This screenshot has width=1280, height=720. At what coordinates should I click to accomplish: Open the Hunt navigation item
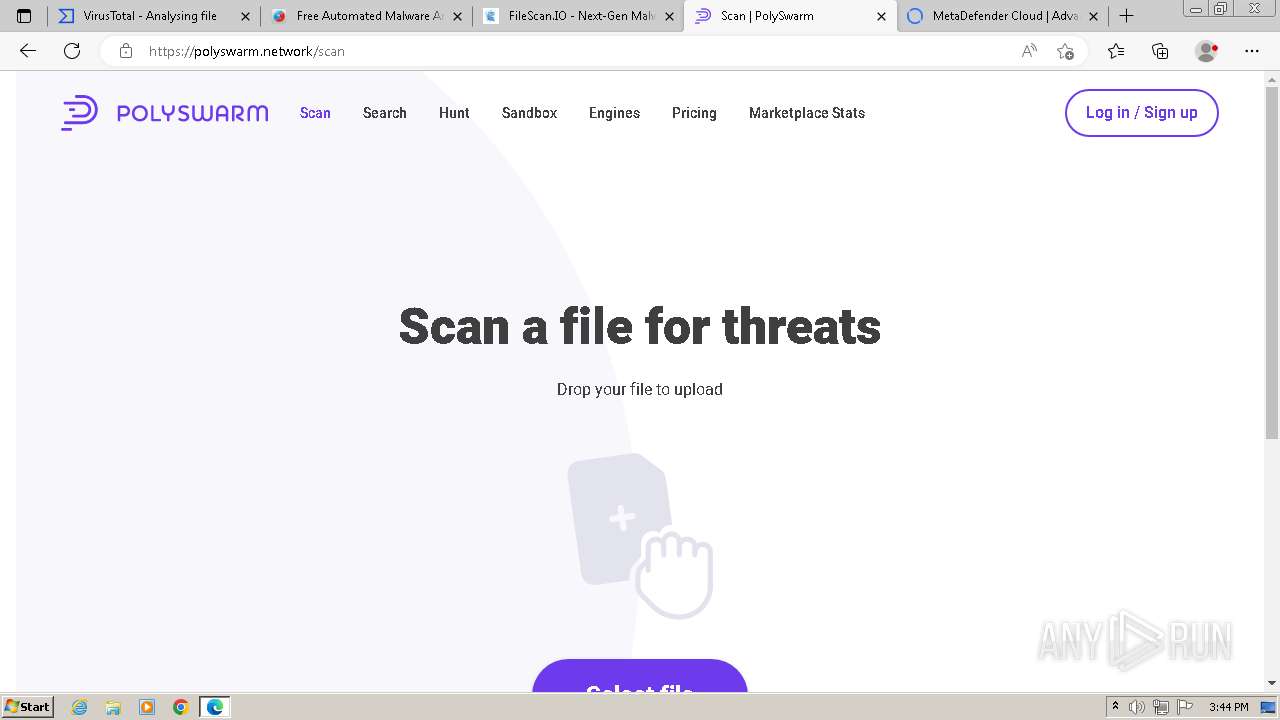pos(454,113)
